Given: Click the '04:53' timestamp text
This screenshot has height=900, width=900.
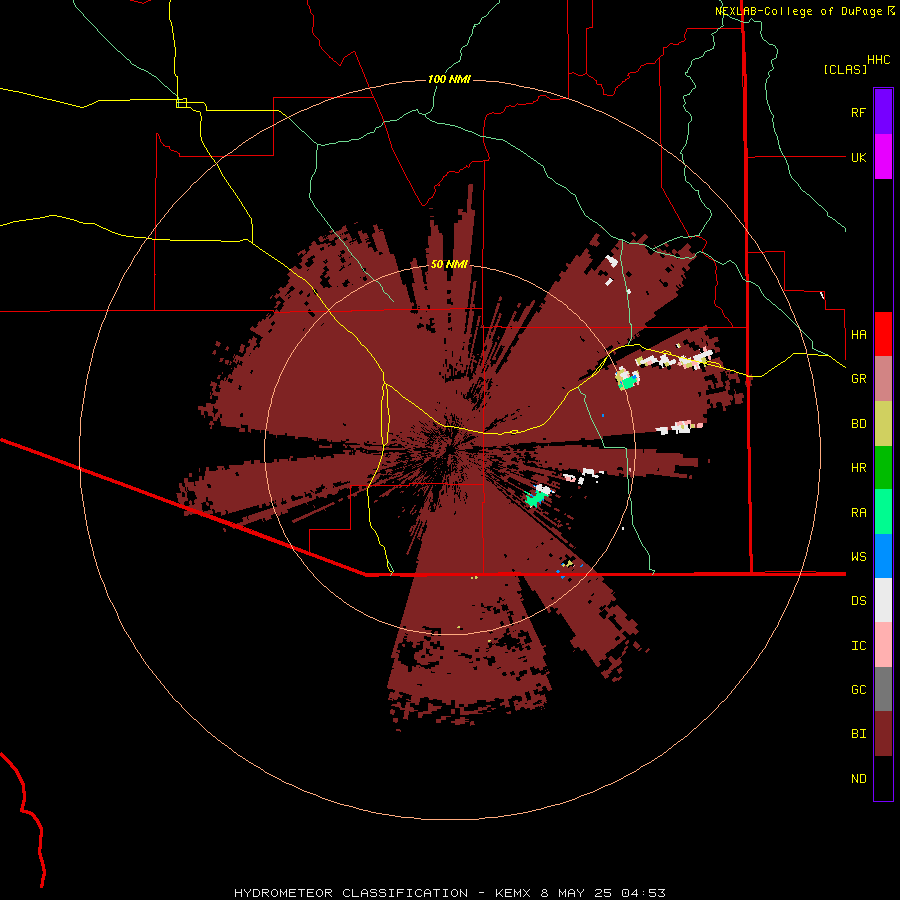Looking at the screenshot, I should click(643, 893).
